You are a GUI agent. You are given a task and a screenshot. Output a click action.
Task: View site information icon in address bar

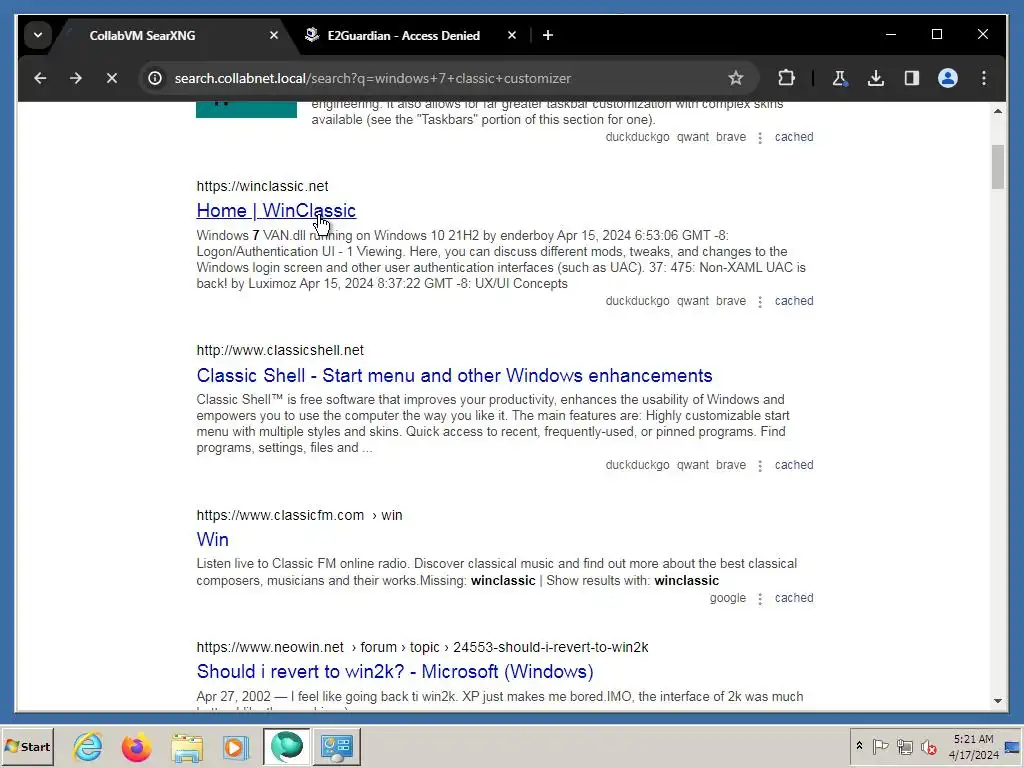(155, 78)
